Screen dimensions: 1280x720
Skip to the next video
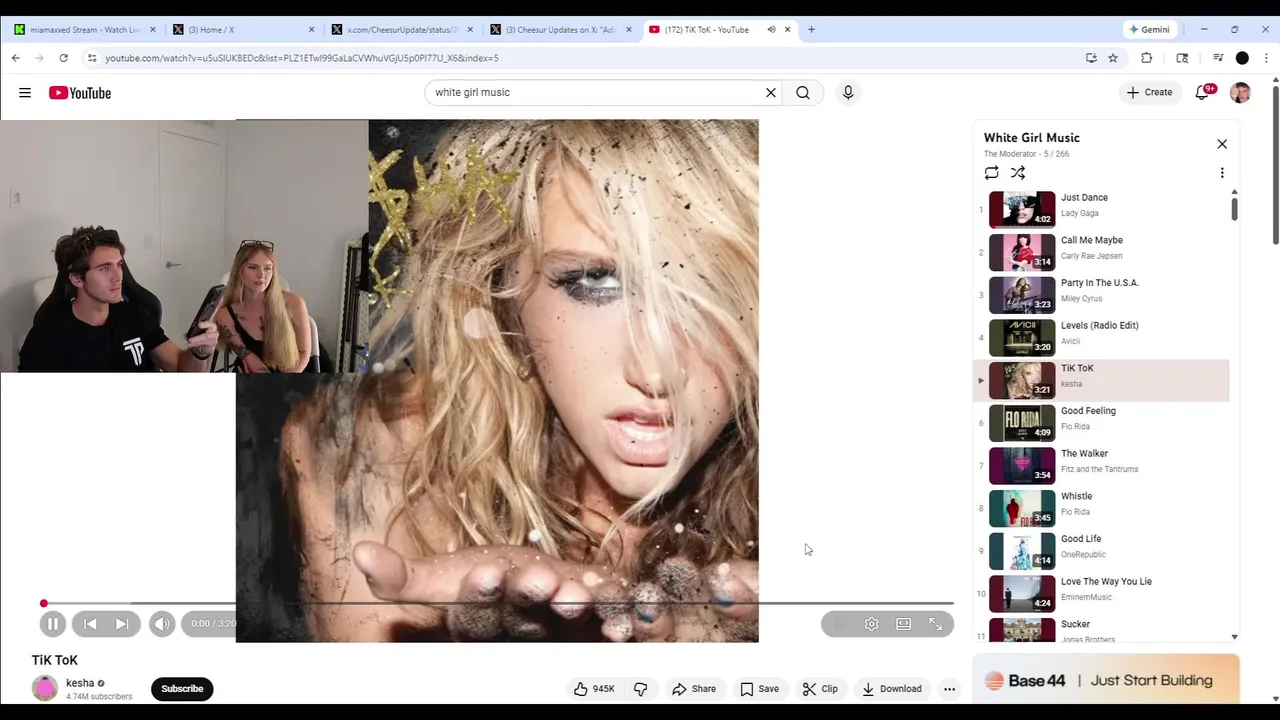point(122,624)
